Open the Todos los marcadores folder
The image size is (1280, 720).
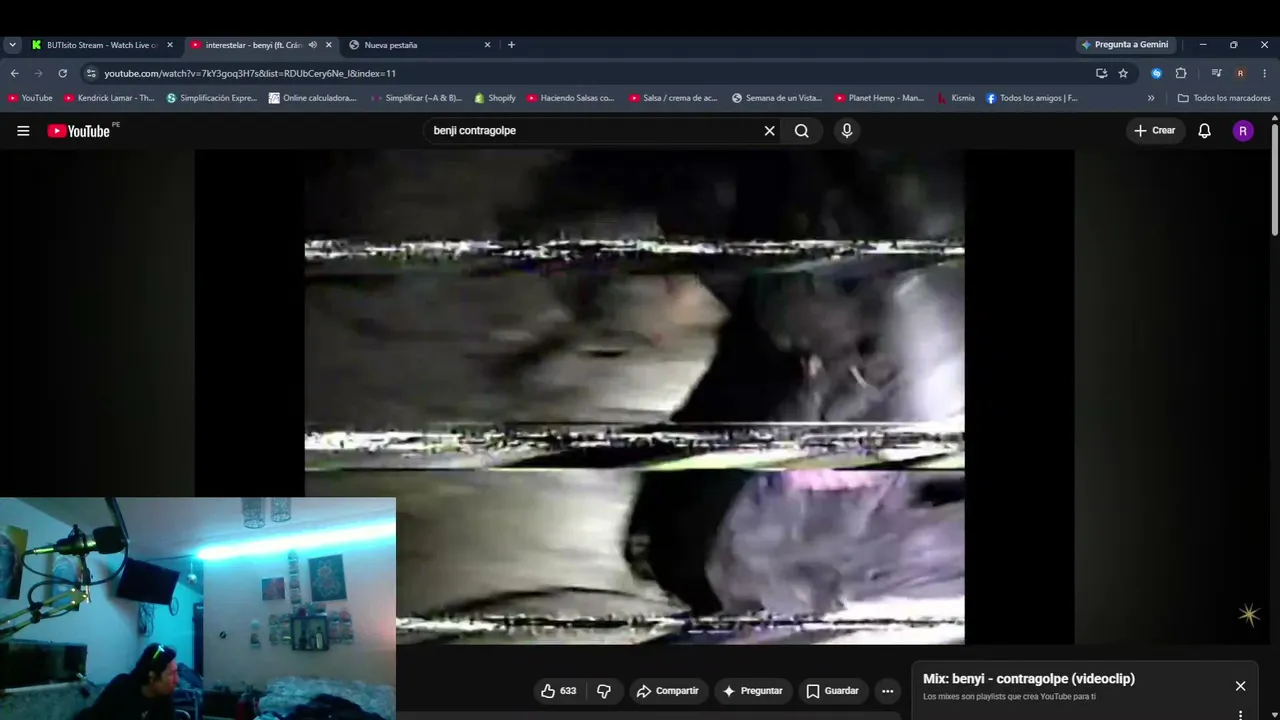click(1224, 98)
